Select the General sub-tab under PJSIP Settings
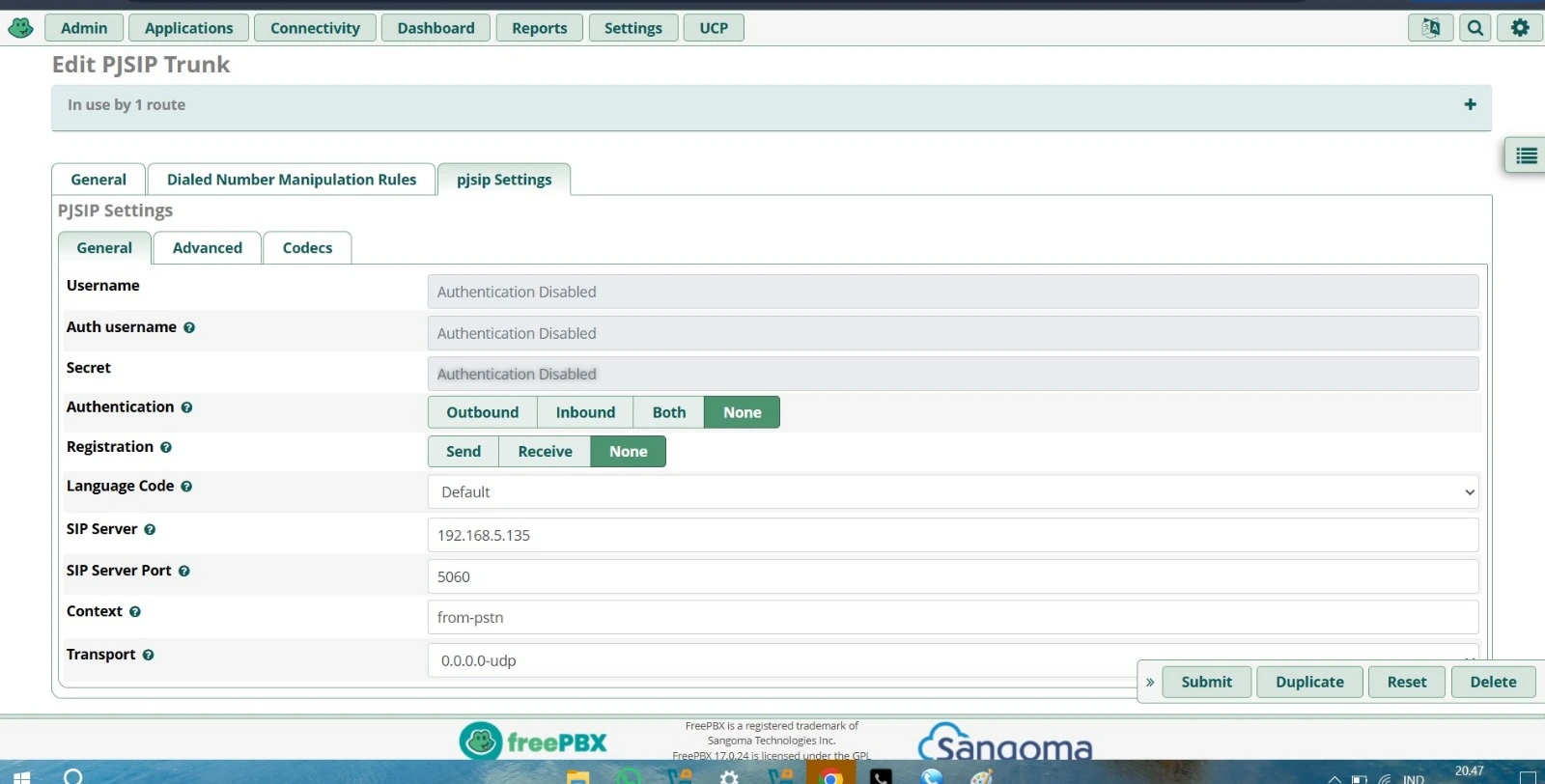1545x784 pixels. 104,248
